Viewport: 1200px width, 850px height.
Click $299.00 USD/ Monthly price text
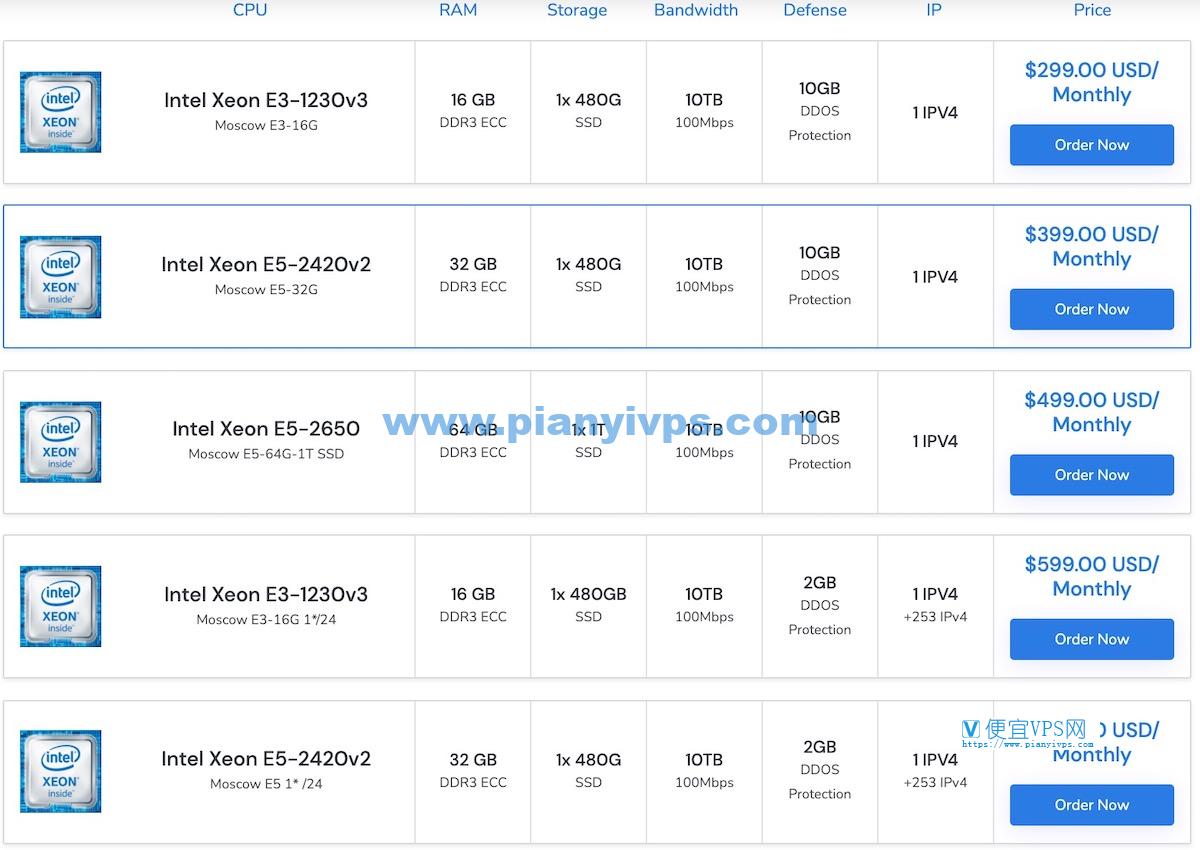1091,83
